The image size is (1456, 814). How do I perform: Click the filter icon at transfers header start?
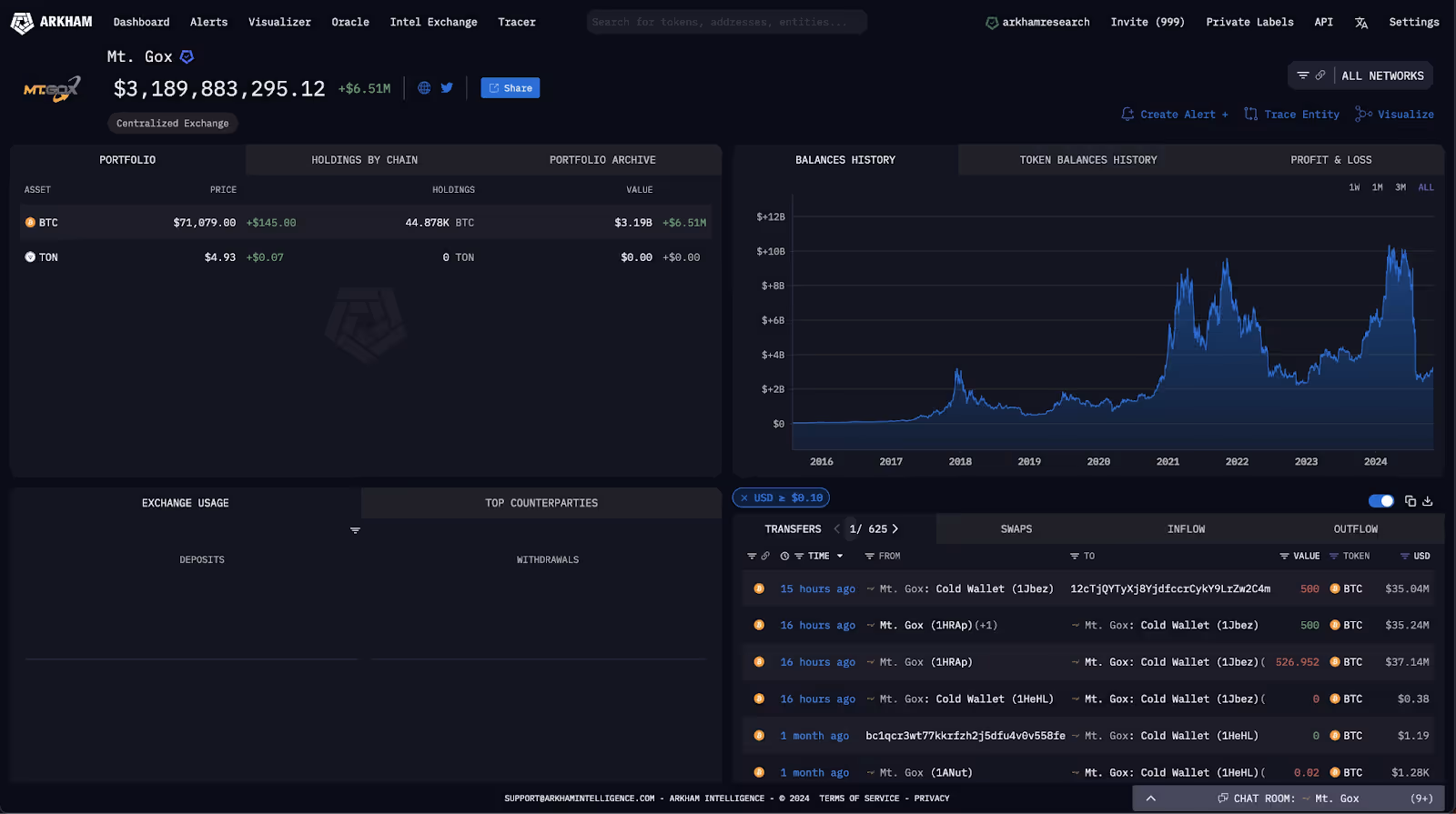click(752, 556)
